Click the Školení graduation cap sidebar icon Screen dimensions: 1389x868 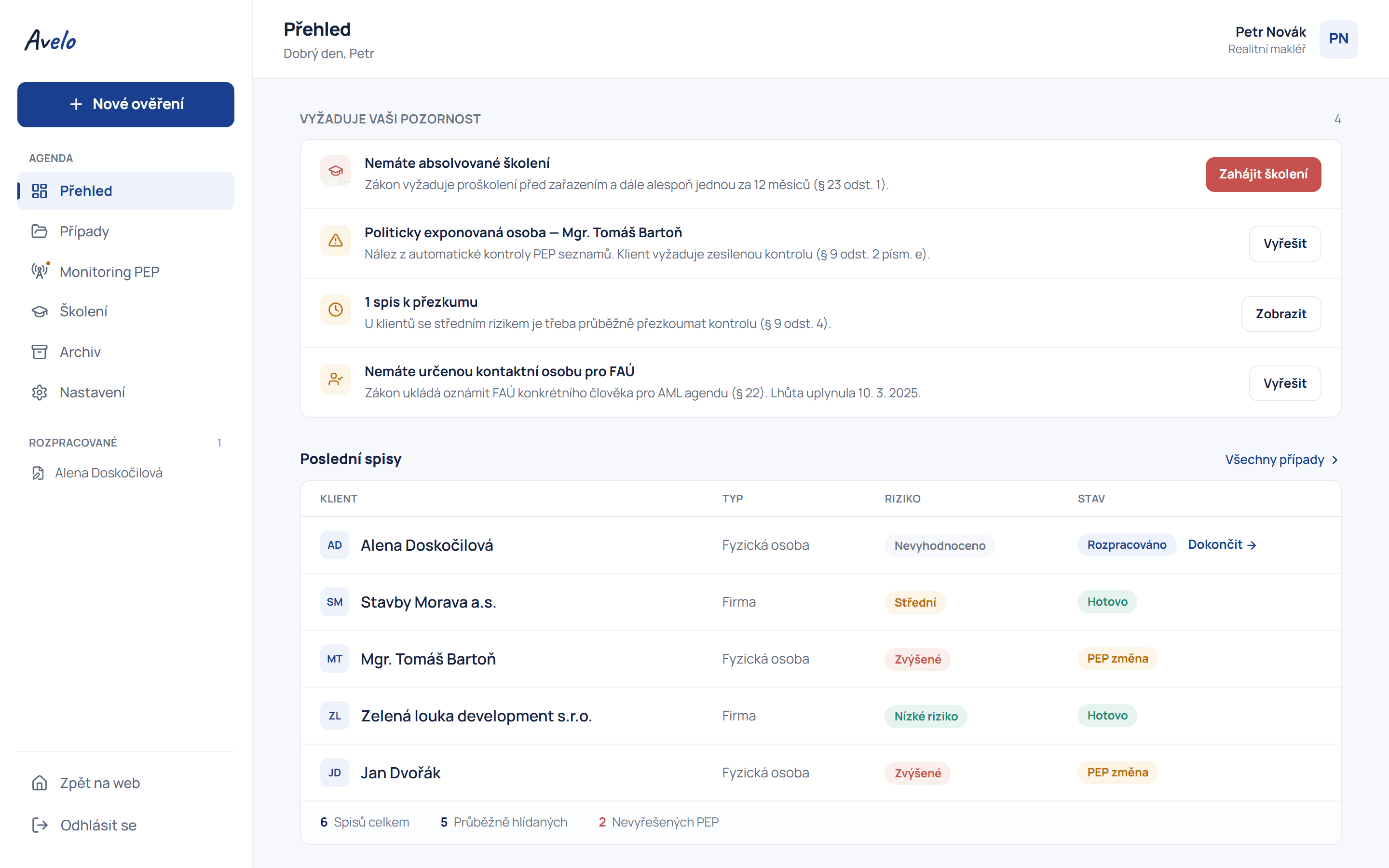click(x=39, y=311)
